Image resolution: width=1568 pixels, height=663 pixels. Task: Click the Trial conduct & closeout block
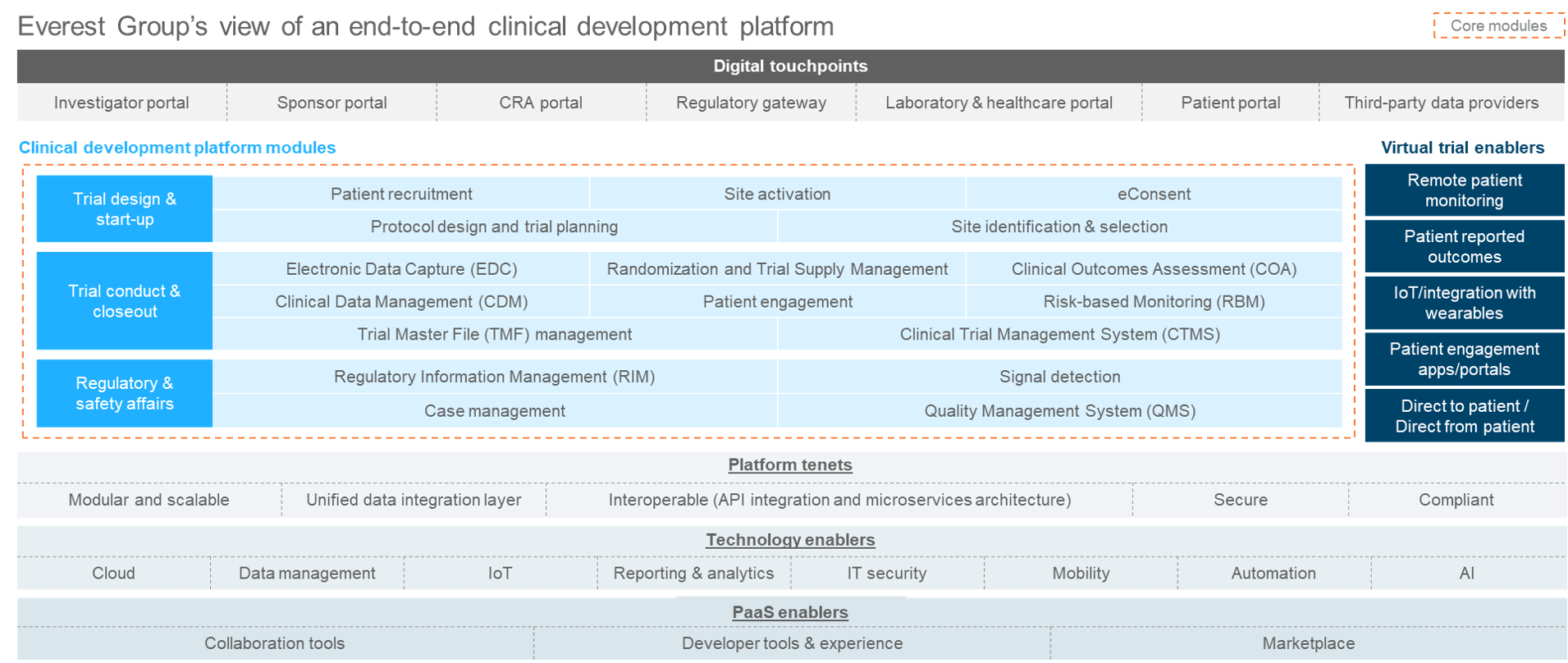[125, 301]
